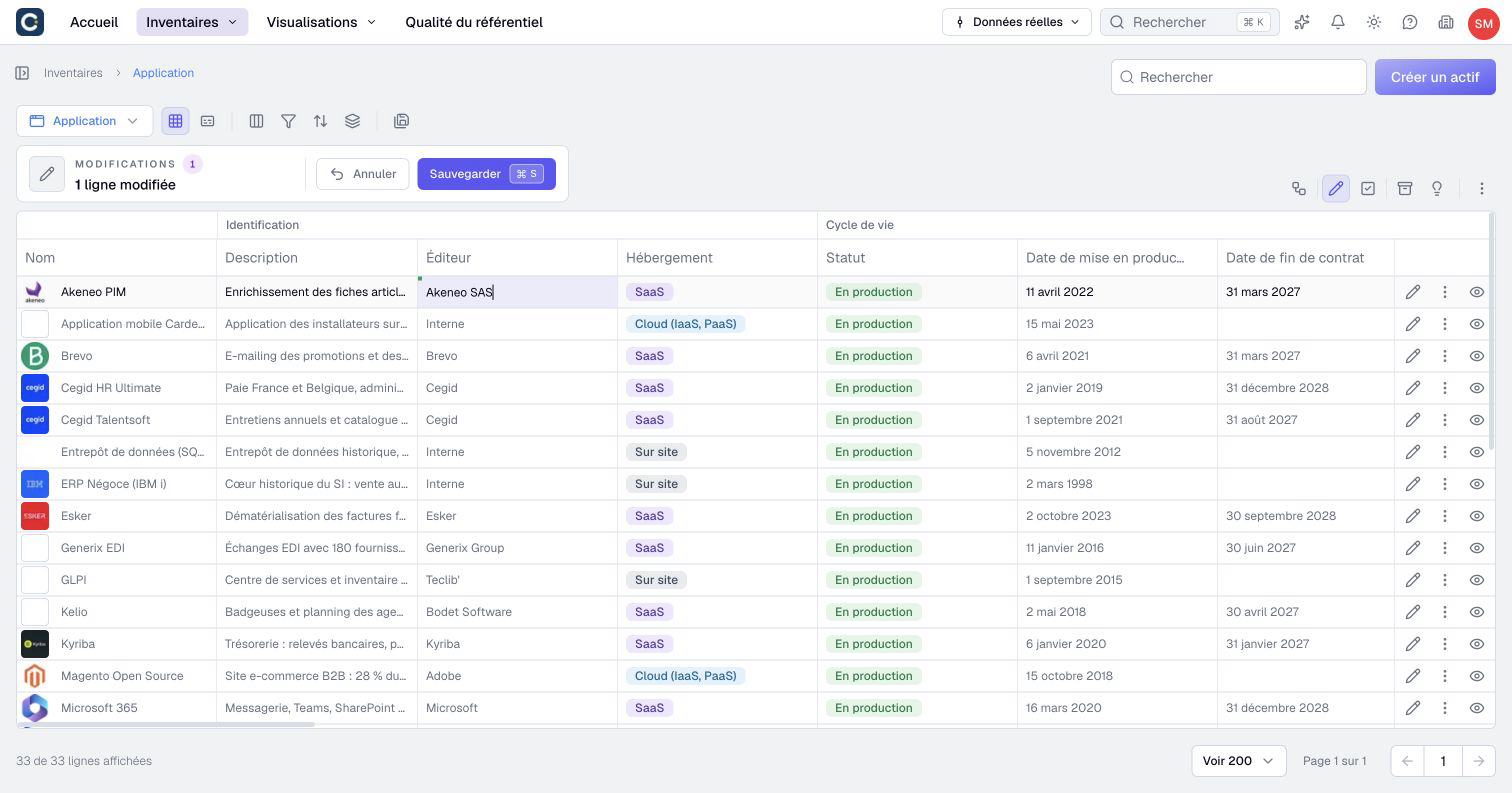Open the Données réelles dropdown
Screen dimensions: 1512x793
click(x=1017, y=22)
